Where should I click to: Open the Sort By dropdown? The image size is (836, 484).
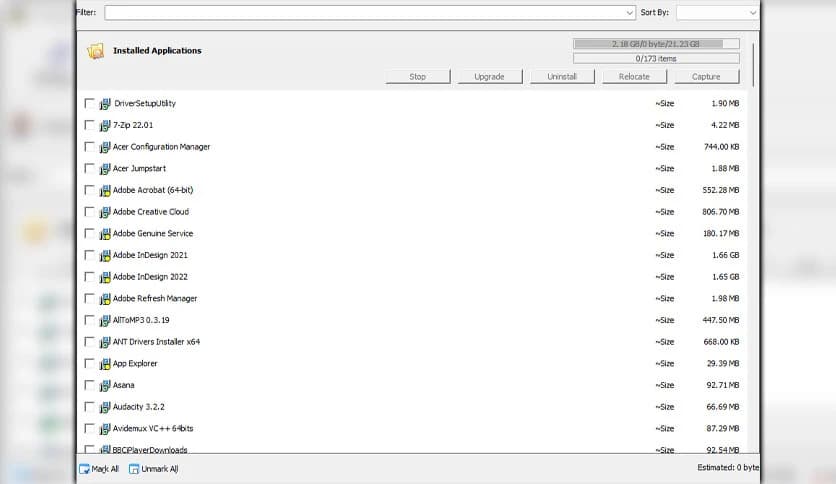point(717,13)
